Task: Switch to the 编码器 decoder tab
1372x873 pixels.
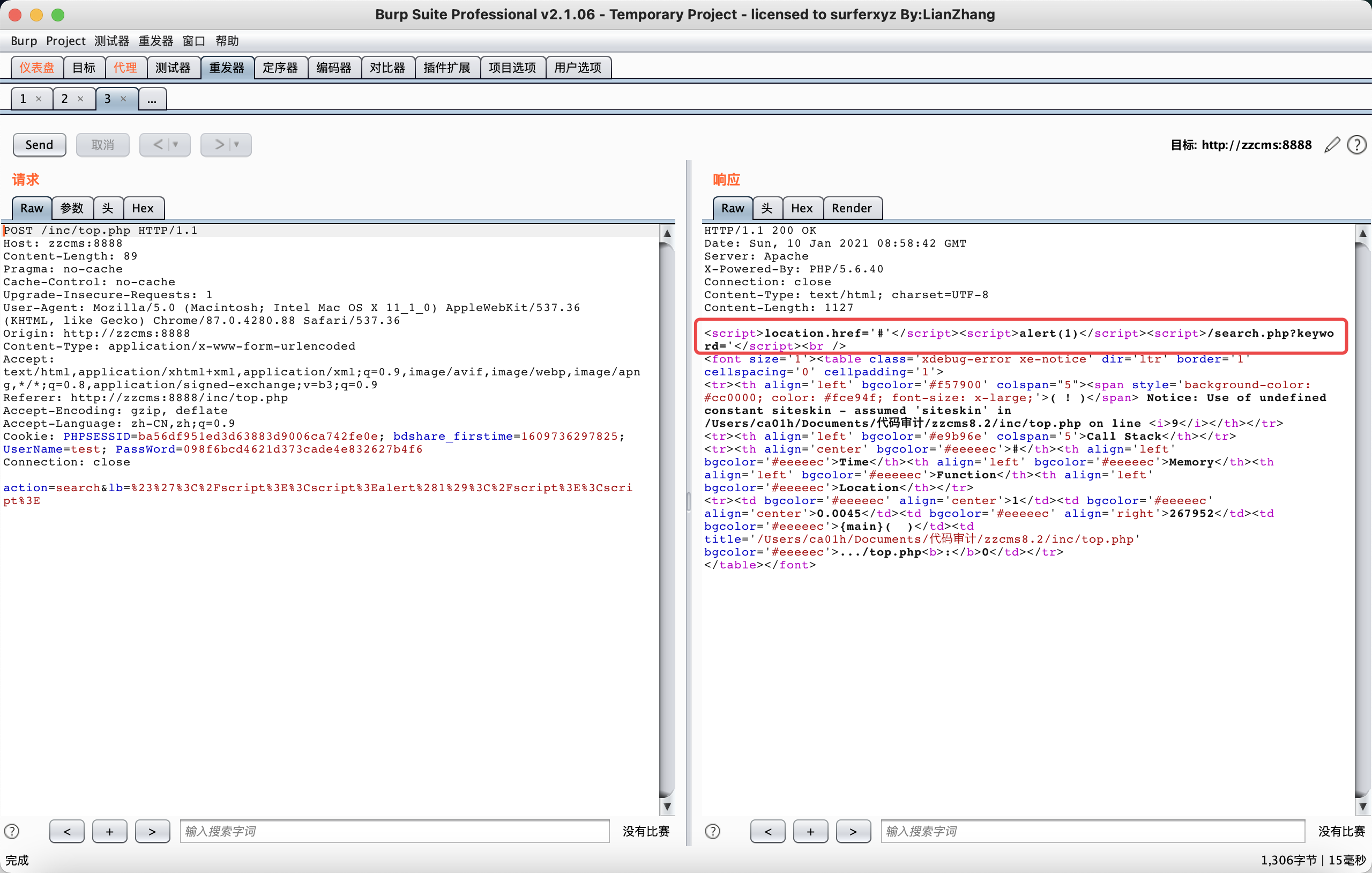Action: click(334, 68)
